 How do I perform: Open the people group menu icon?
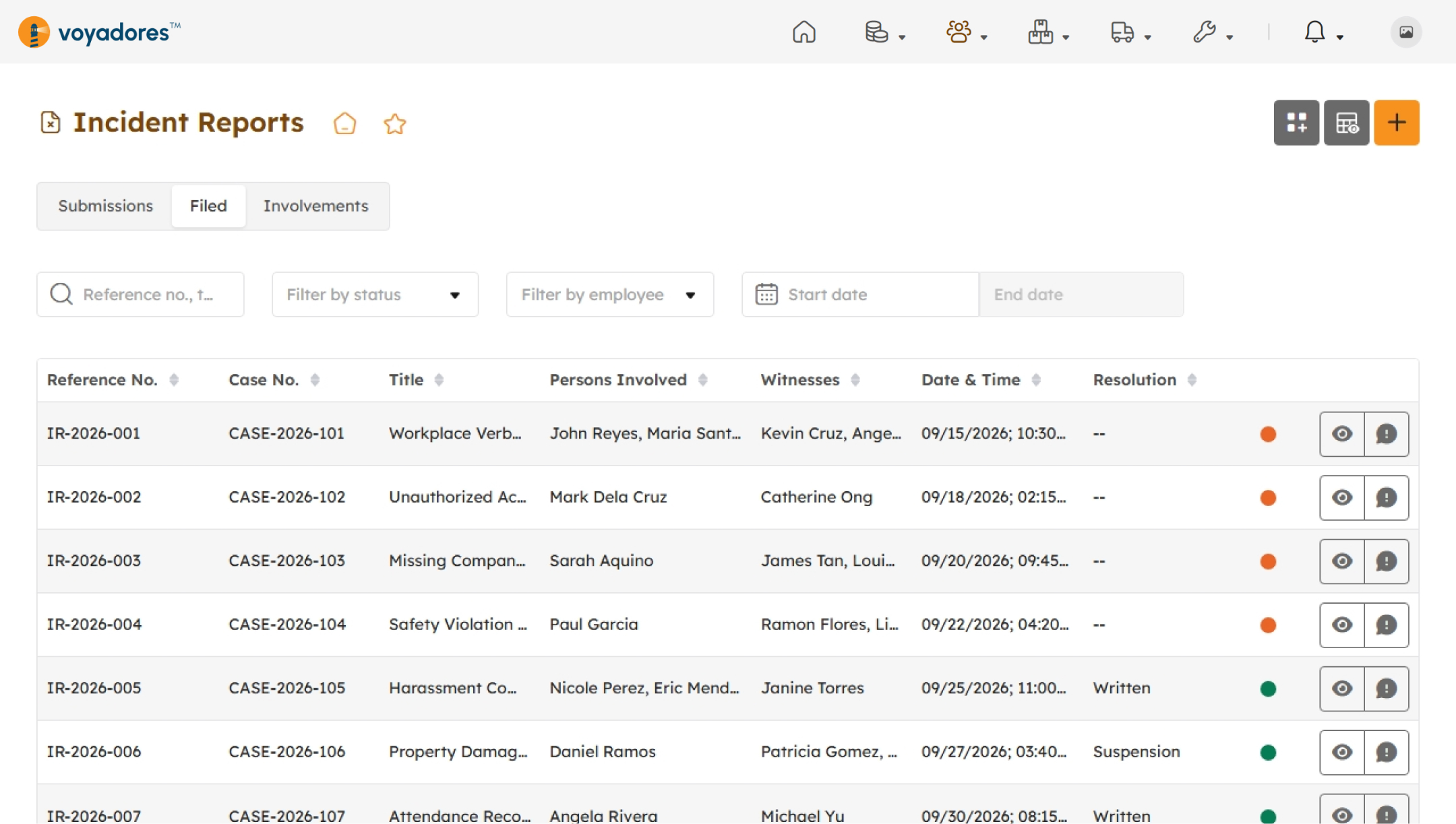959,32
